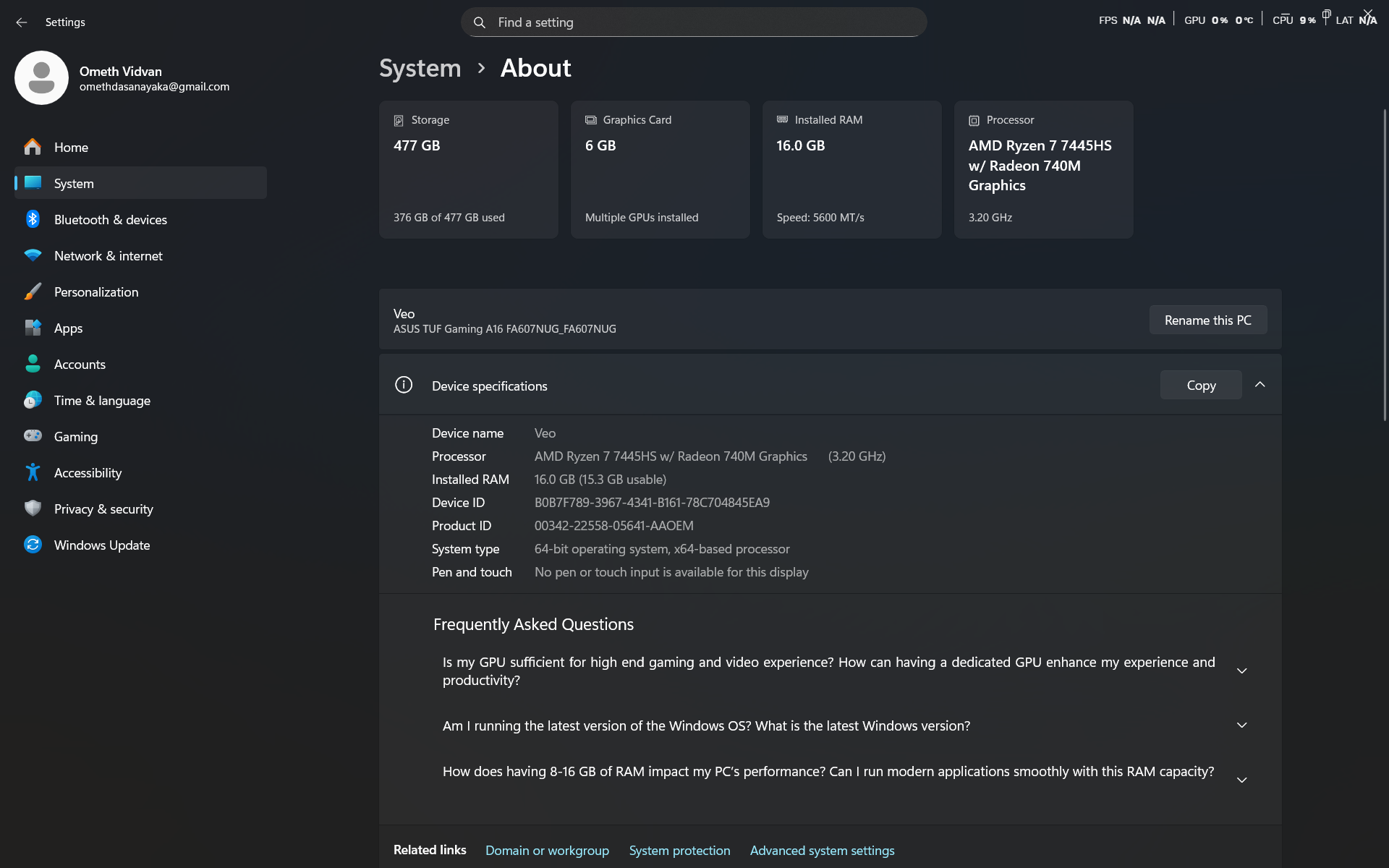Click the System monitor icon
1389x868 pixels.
click(x=33, y=183)
